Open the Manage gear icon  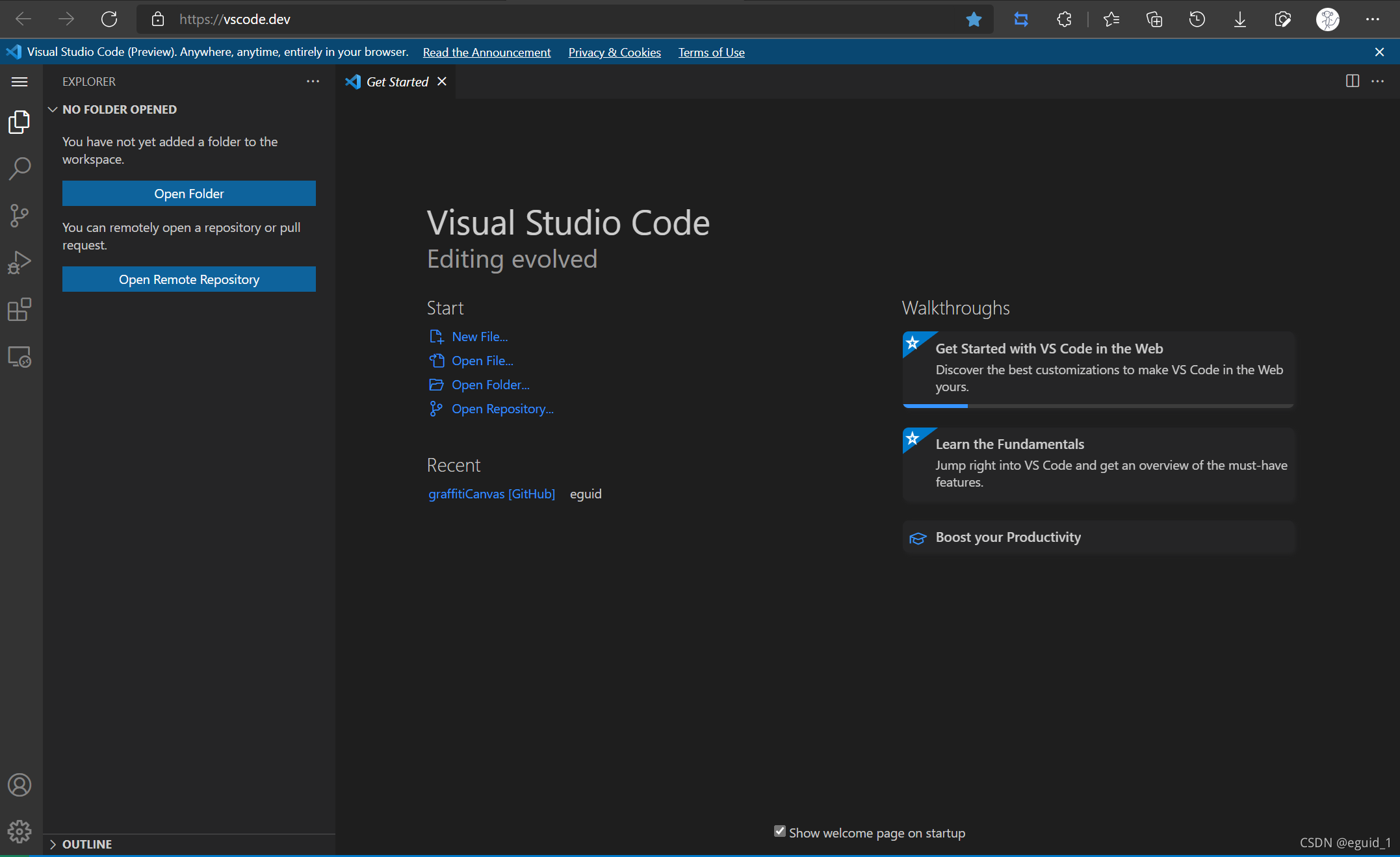pos(19,831)
